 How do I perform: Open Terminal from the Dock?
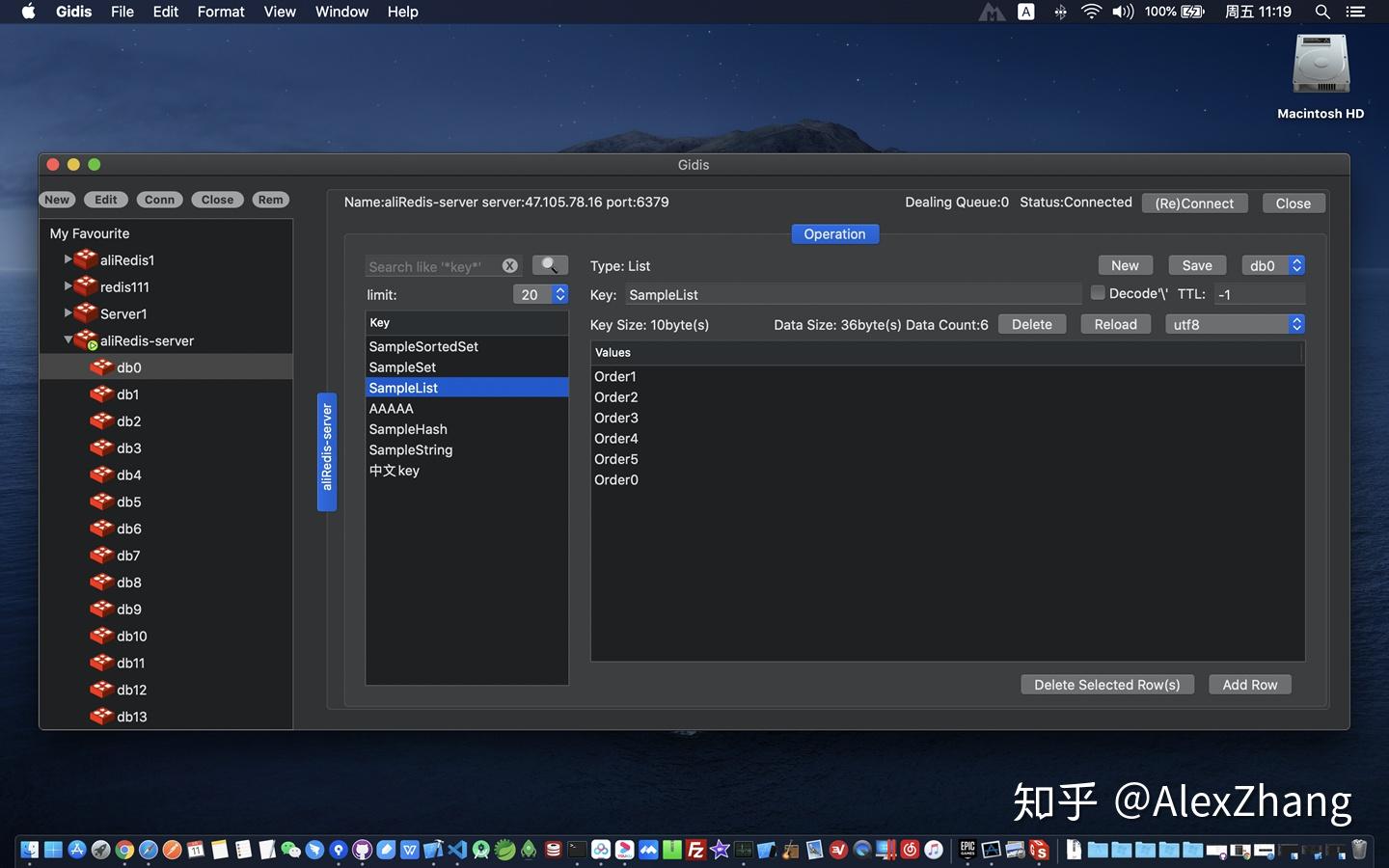[577, 850]
